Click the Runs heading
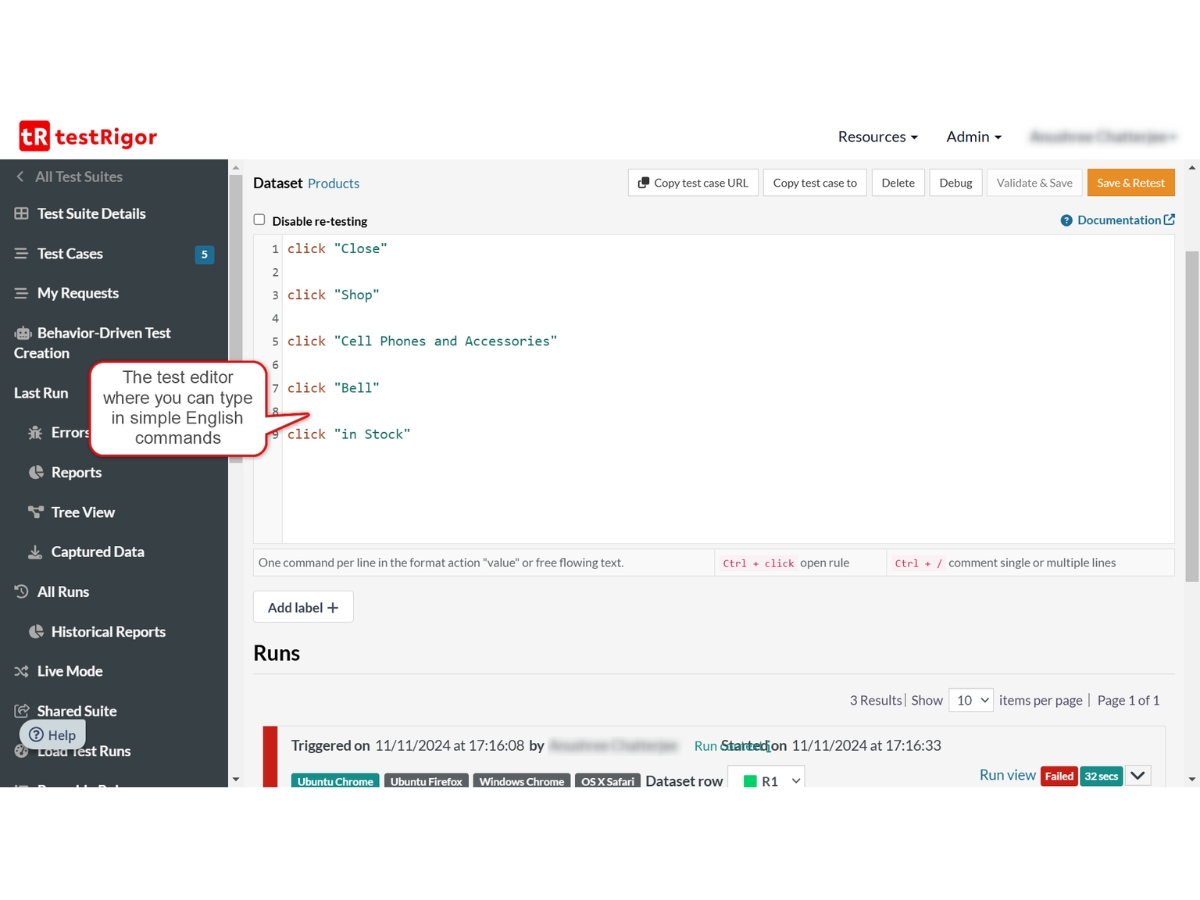The height and width of the screenshot is (900, 1200). click(277, 653)
